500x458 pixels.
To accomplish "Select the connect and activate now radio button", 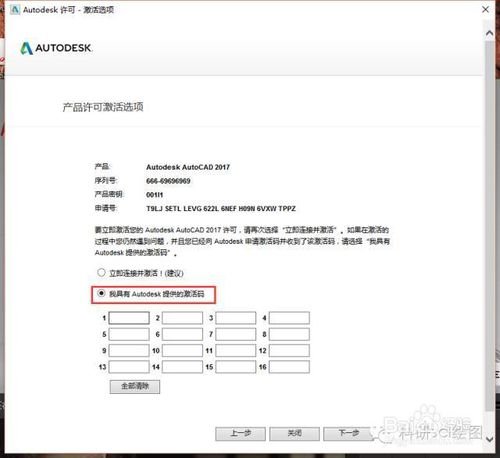I will (x=101, y=273).
